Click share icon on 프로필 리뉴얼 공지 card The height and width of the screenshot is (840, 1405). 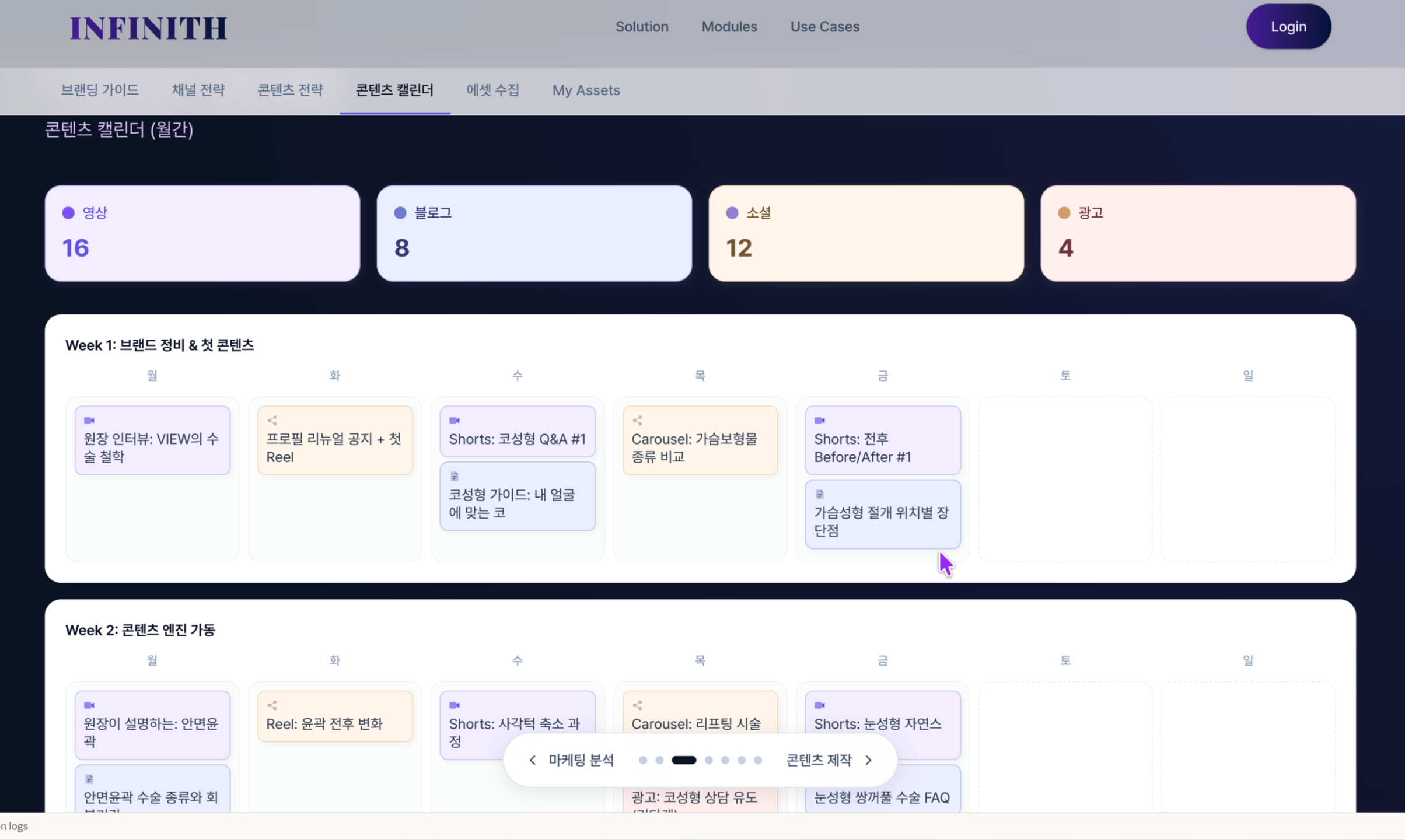coord(272,420)
